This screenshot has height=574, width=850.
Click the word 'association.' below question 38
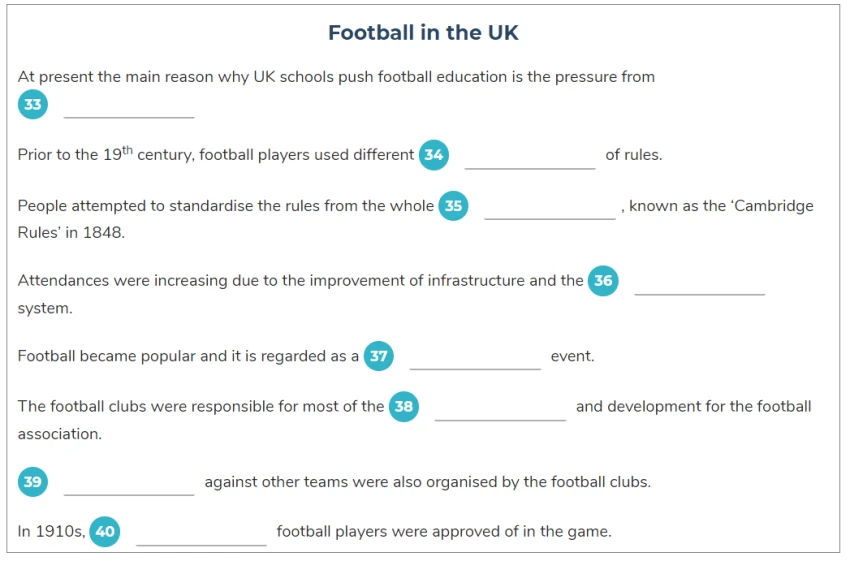tap(60, 434)
